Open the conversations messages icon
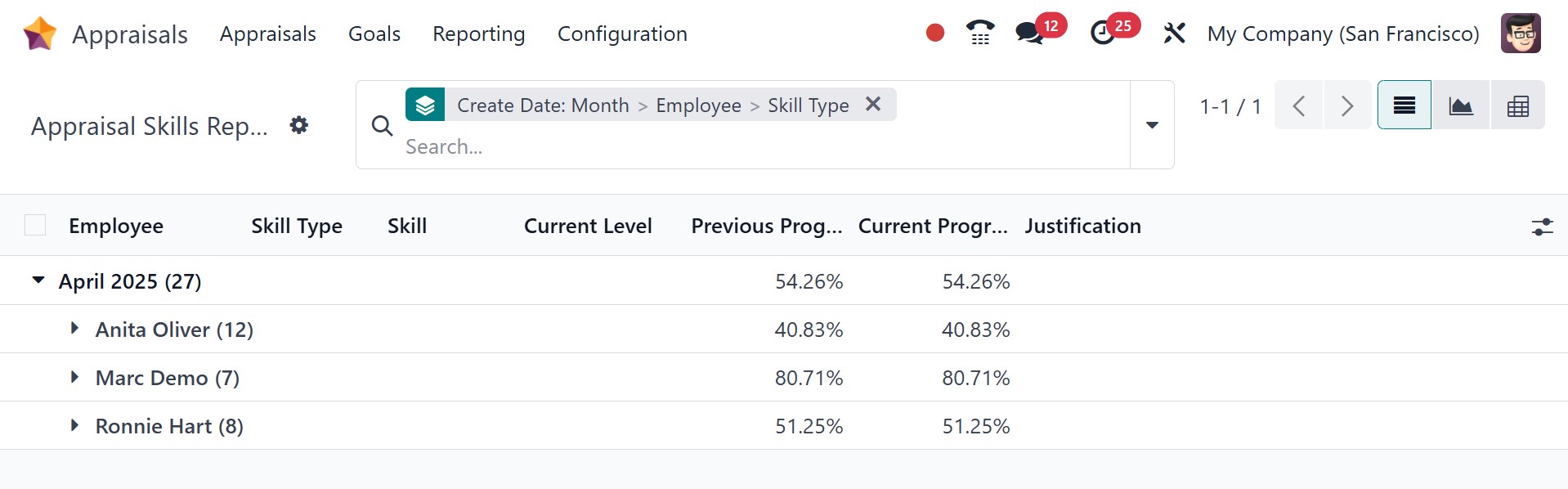The image size is (1568, 489). 1028,34
